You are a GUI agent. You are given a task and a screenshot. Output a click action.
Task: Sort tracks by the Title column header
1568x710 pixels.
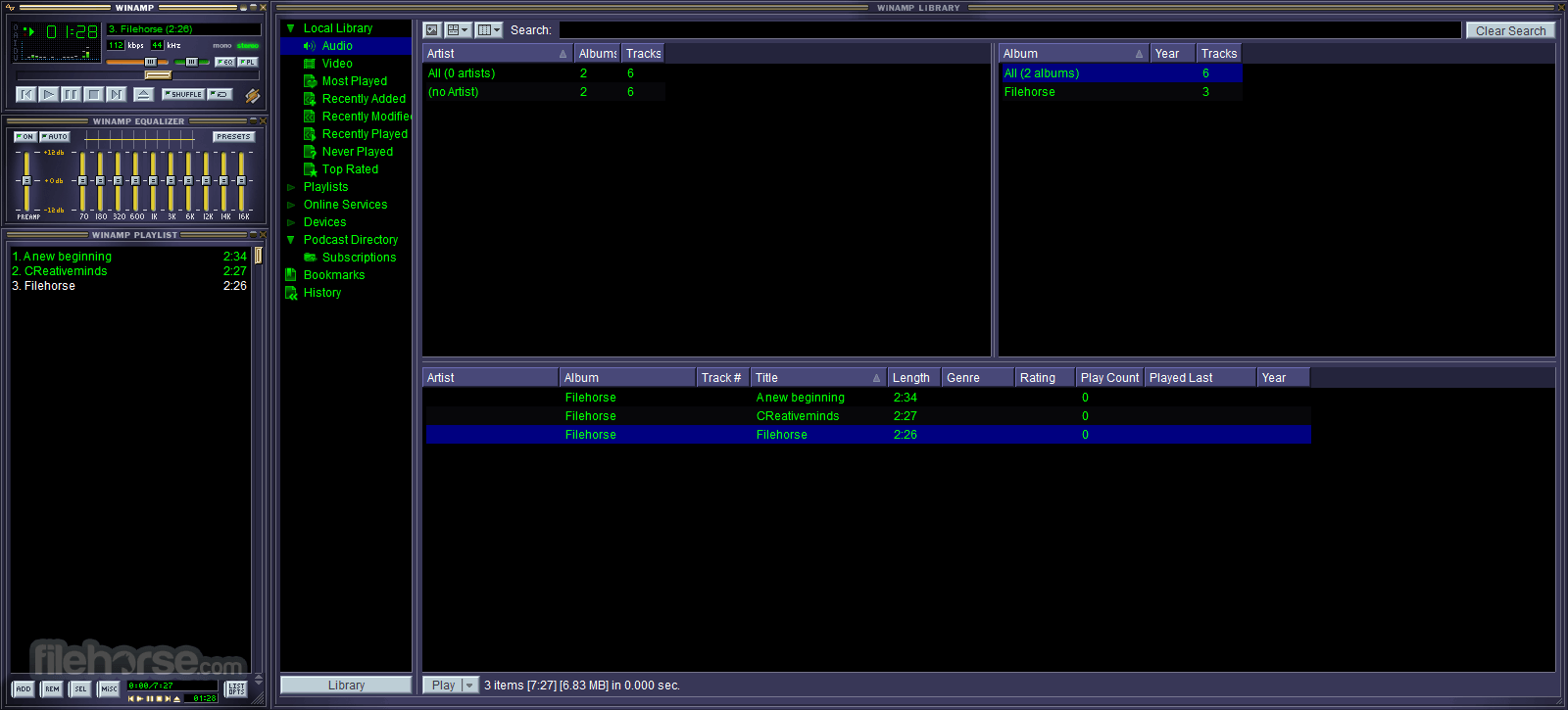(818, 378)
